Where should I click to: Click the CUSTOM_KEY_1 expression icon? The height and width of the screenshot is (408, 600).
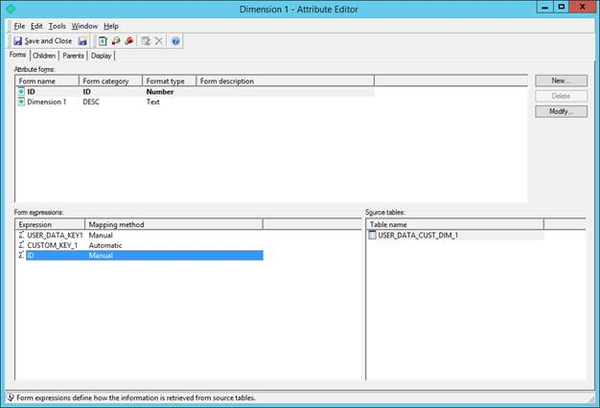point(21,245)
